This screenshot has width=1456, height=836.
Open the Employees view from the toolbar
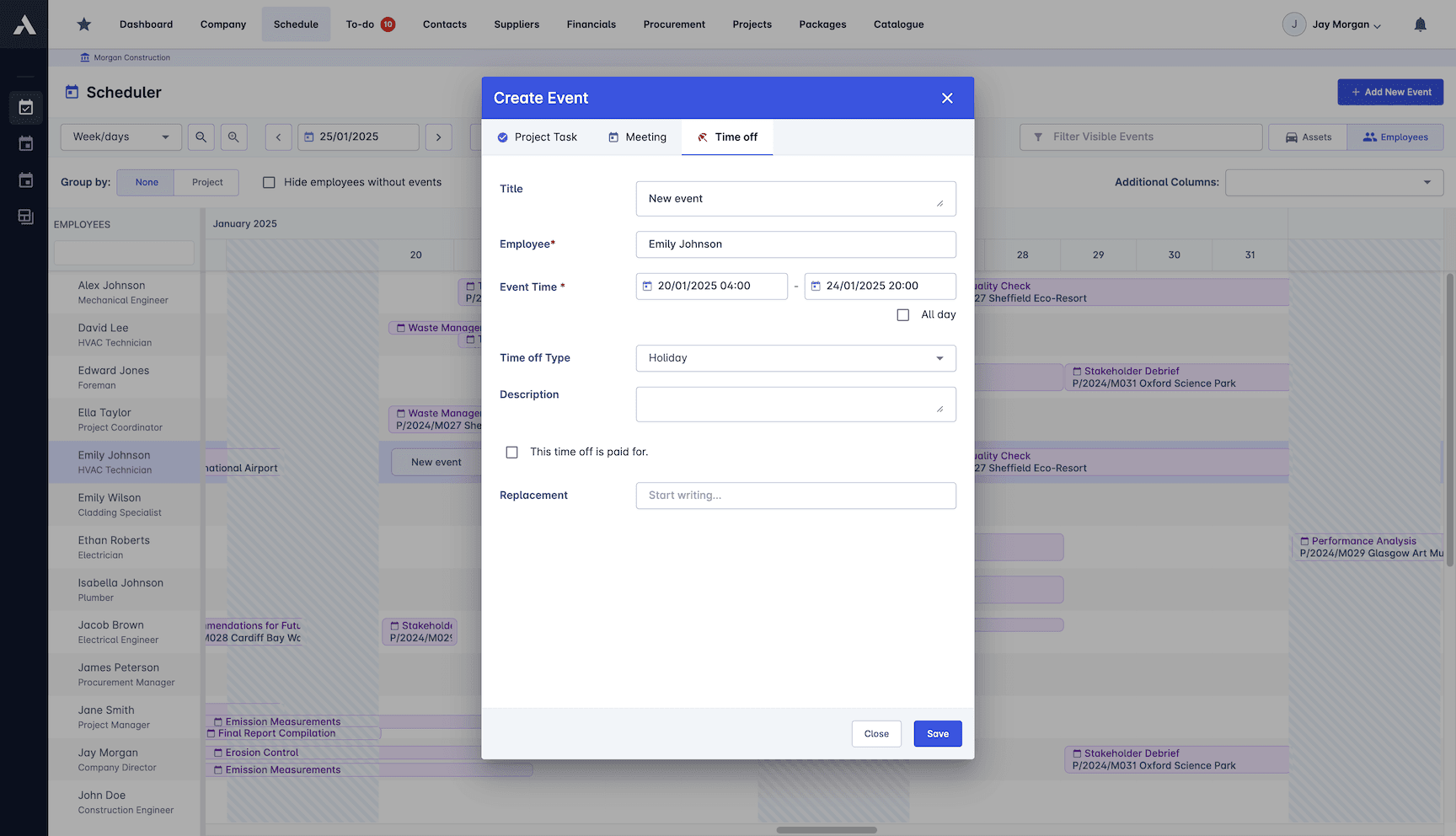1395,137
